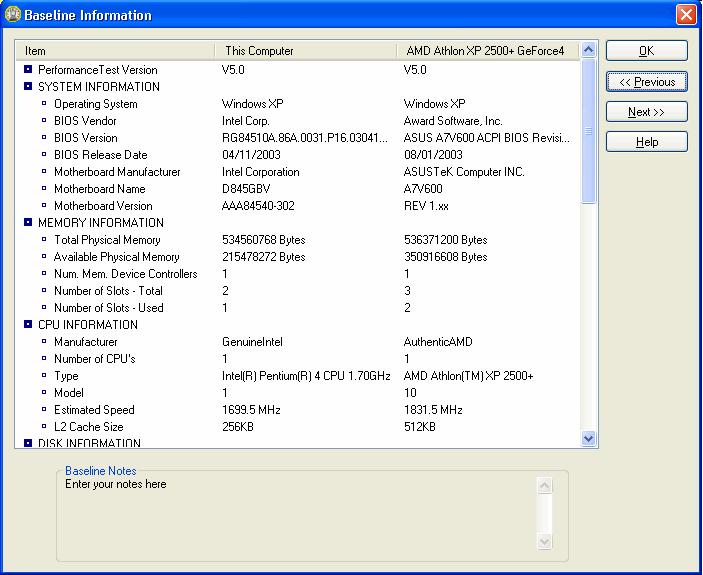Click the AMD Athlon(TM) XP 2500+ type value
The width and height of the screenshot is (703, 575).
point(469,376)
